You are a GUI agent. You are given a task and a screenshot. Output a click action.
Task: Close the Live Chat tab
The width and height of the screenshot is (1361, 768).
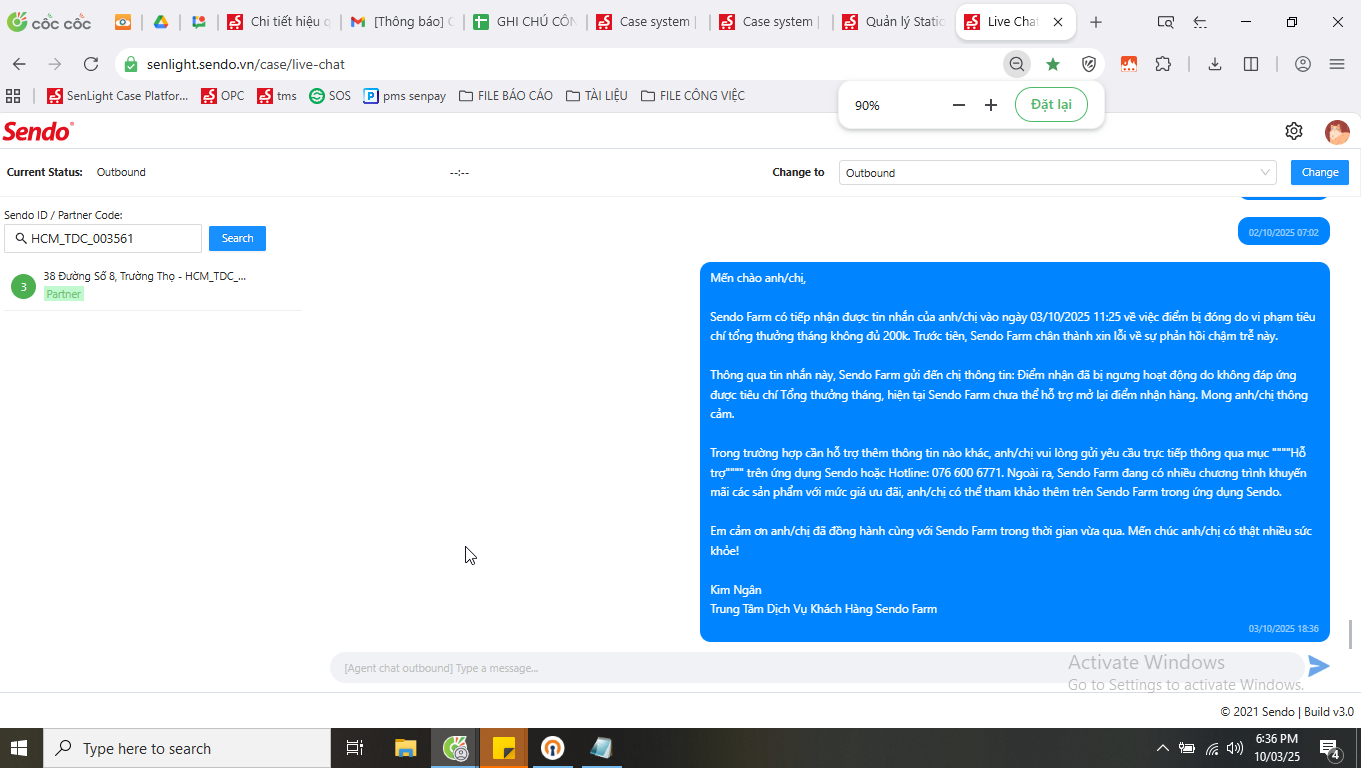click(x=1058, y=22)
